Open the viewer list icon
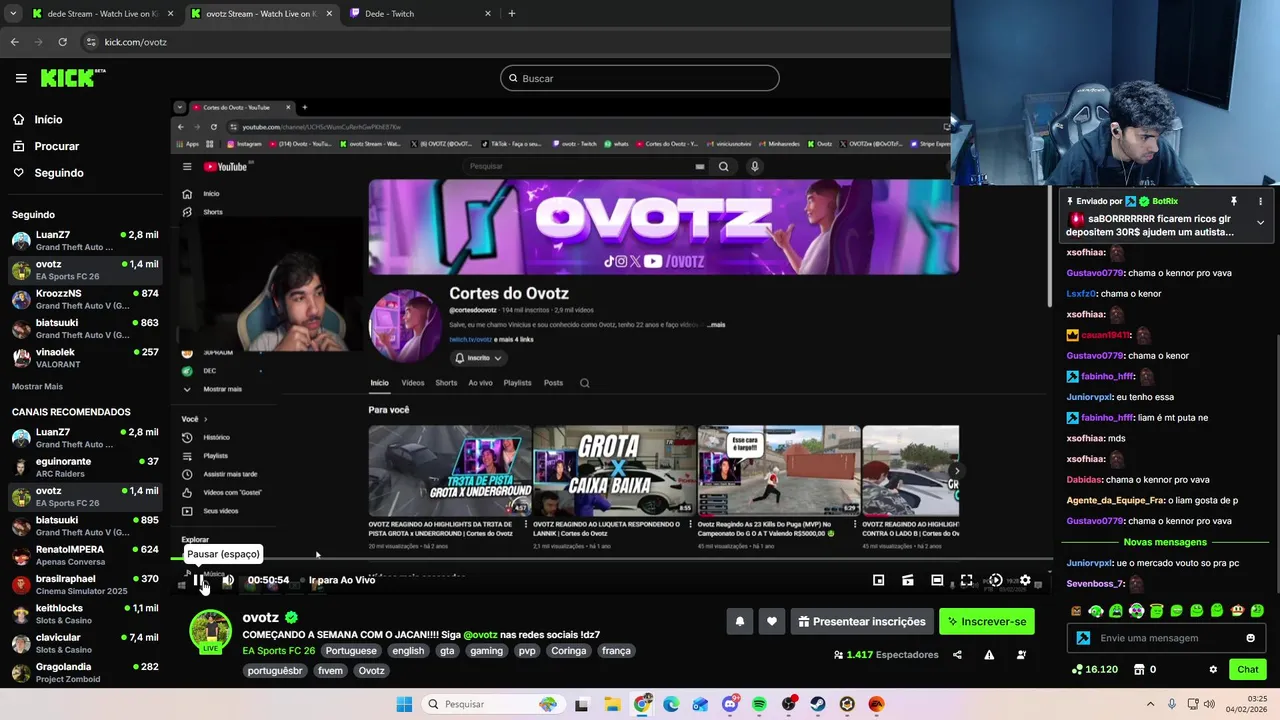 pos(1021,655)
